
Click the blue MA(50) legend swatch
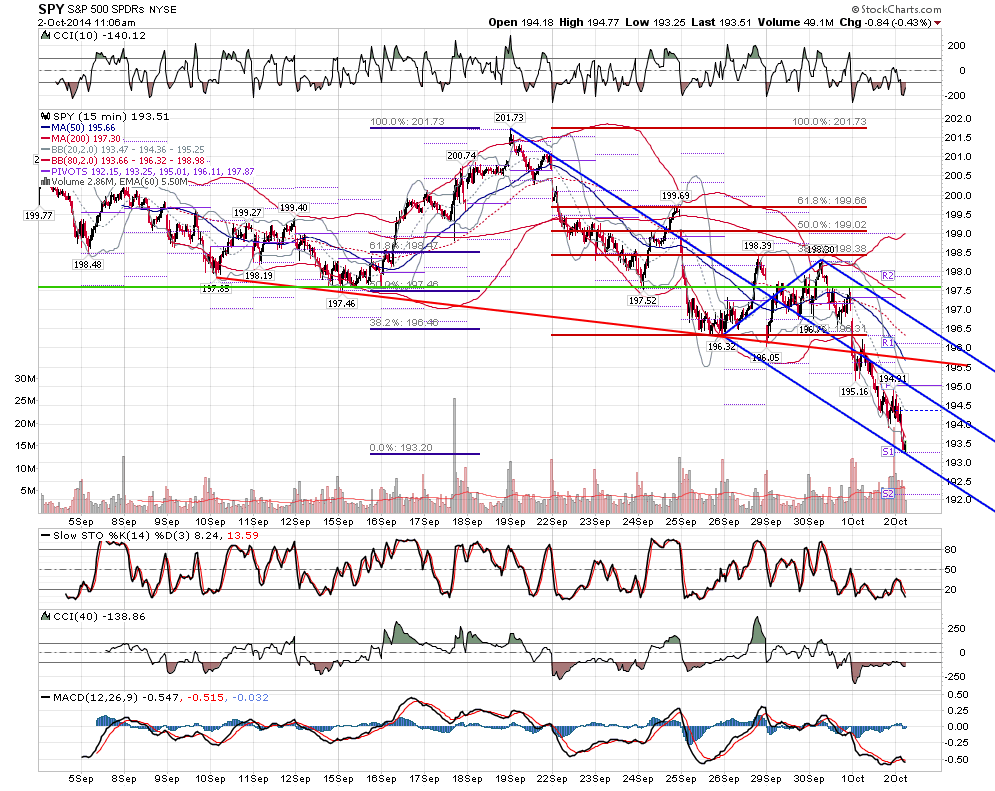click(x=45, y=128)
